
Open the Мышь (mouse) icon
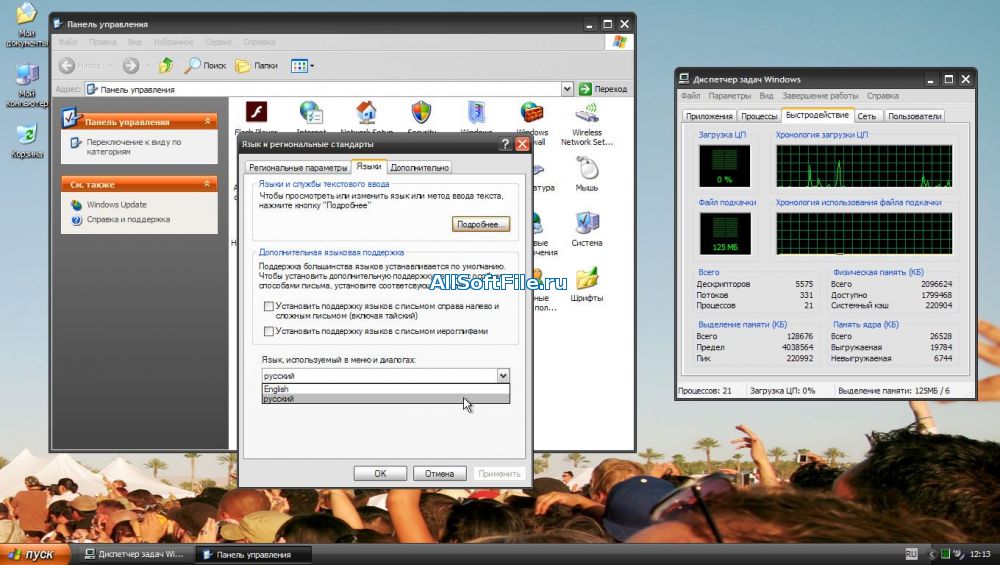[587, 169]
